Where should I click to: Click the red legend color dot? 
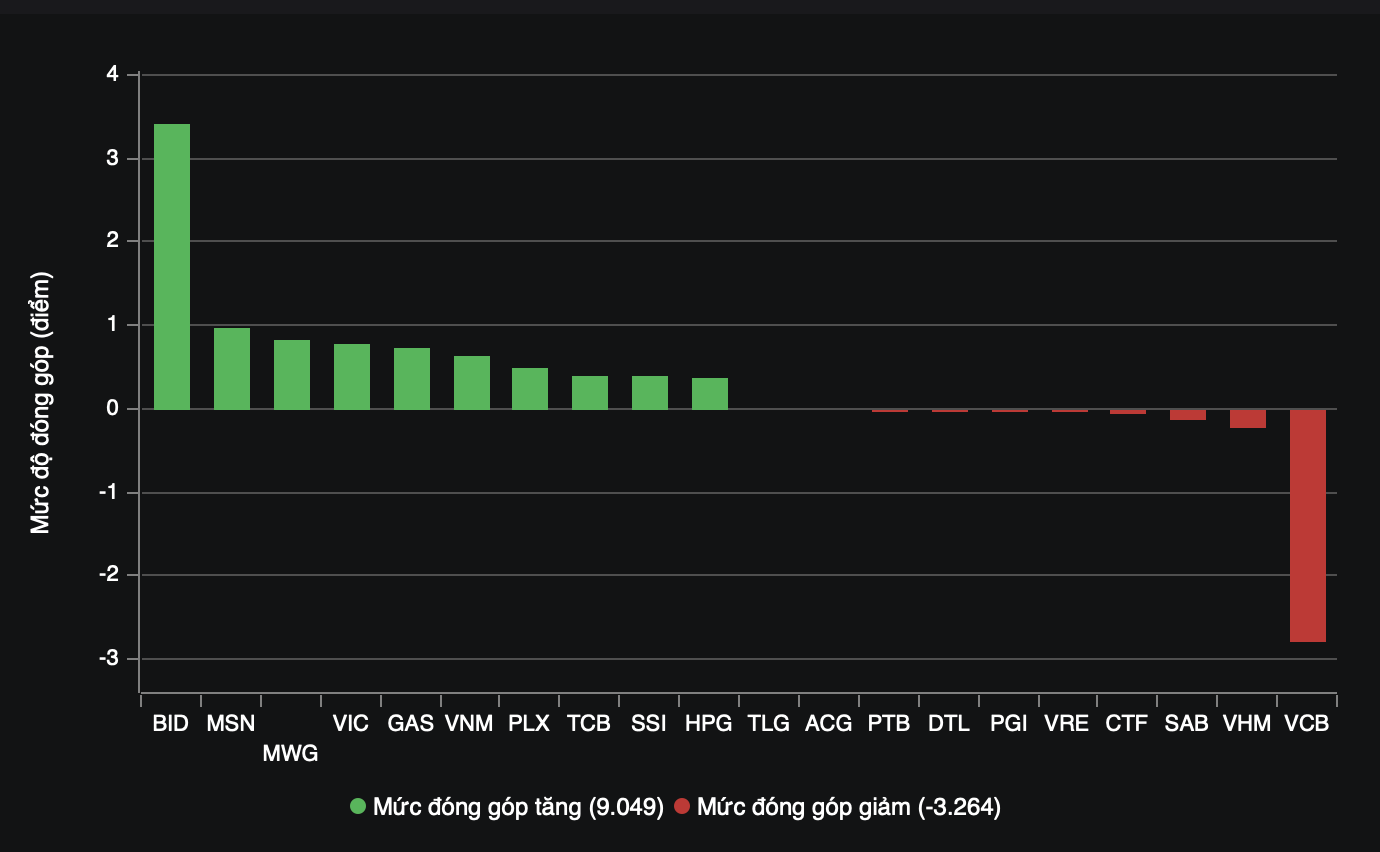coord(682,807)
